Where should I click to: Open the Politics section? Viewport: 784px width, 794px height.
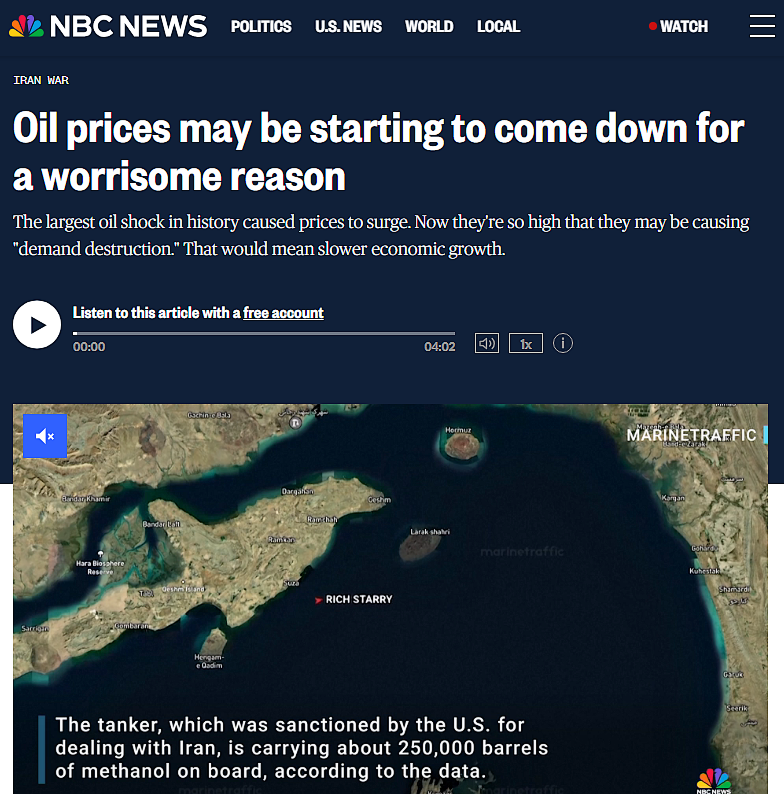point(261,26)
